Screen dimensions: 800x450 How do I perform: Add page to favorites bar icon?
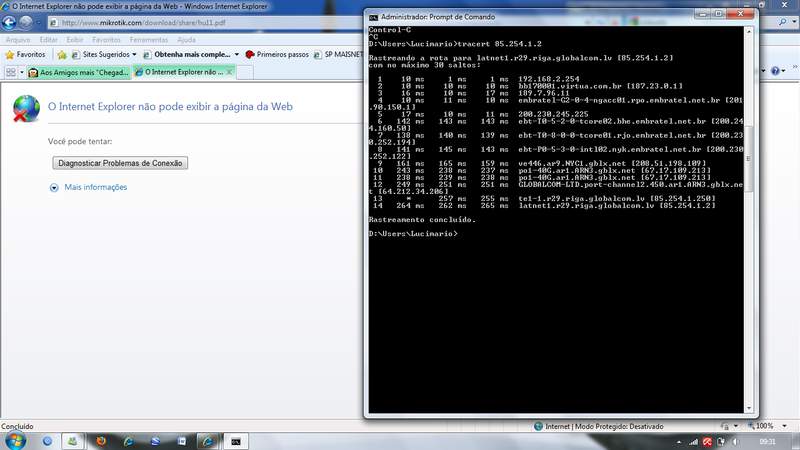pyautogui.click(x=62, y=55)
